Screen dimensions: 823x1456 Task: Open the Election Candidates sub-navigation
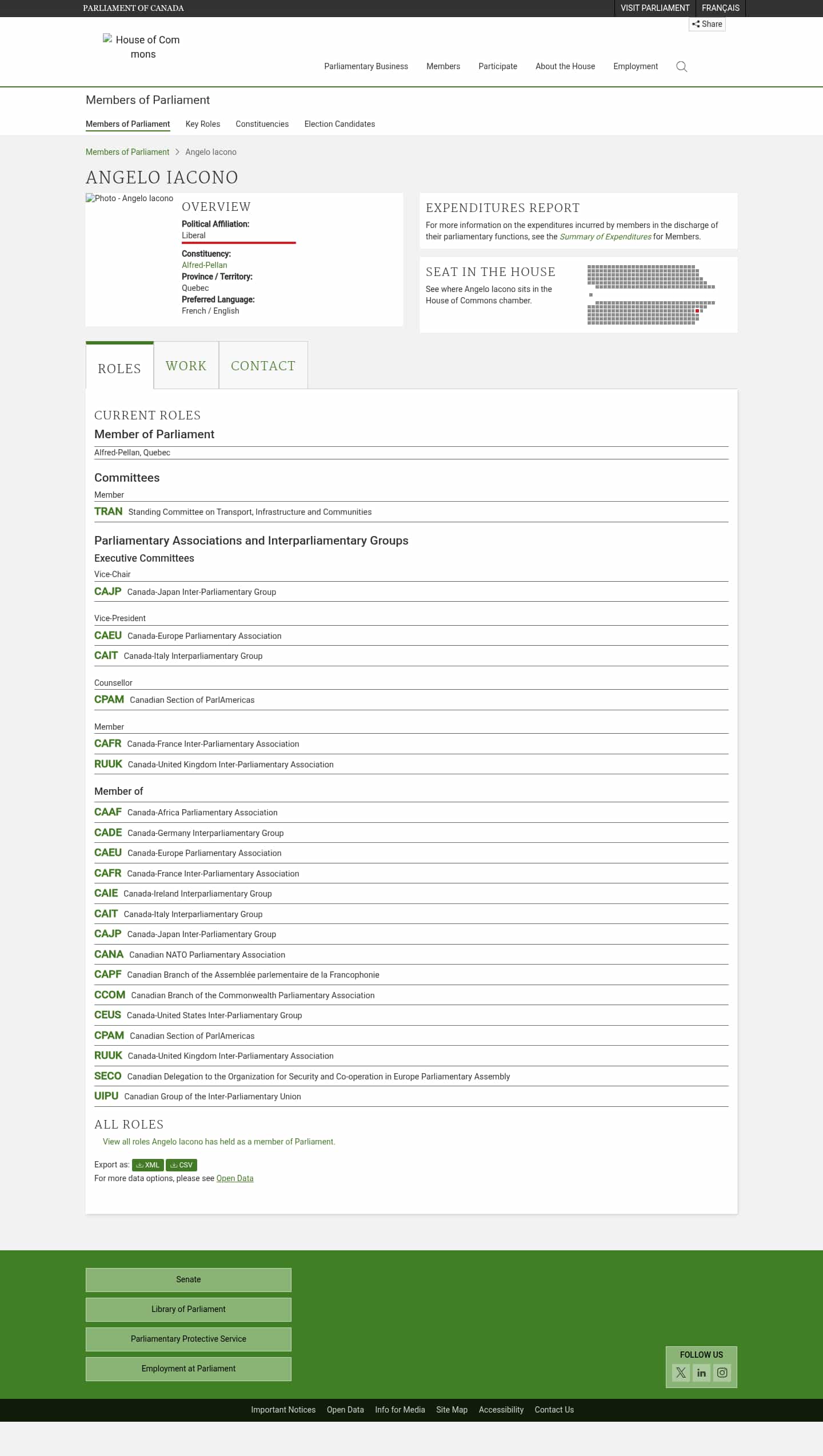[339, 124]
